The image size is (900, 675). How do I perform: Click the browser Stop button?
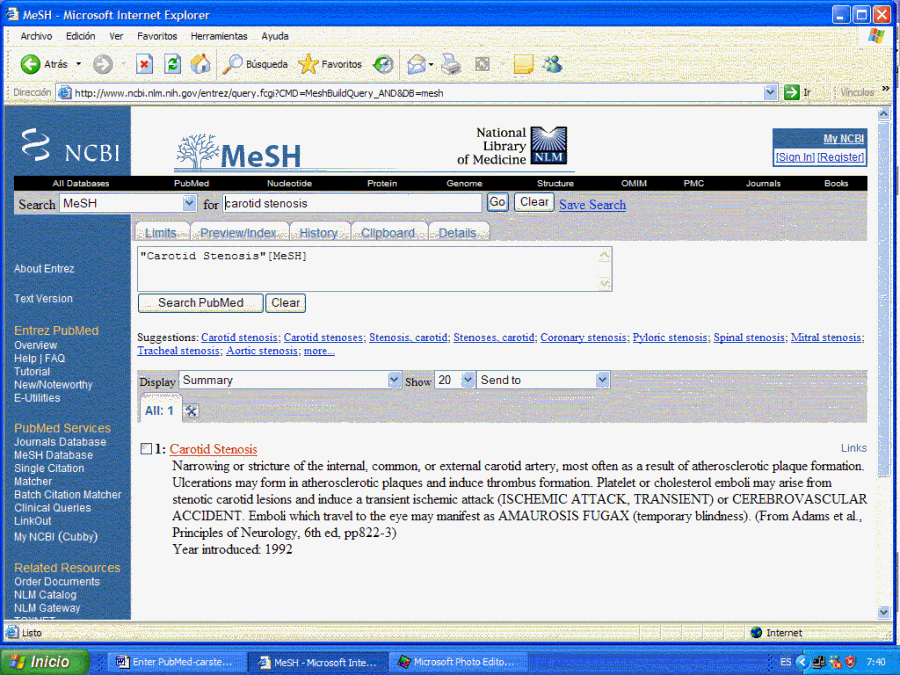tap(144, 64)
